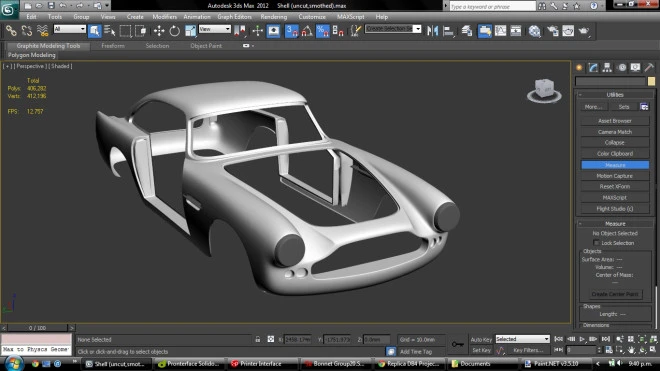This screenshot has height=371, width=660.
Task: Click the Play Animation button
Action: coord(582,339)
